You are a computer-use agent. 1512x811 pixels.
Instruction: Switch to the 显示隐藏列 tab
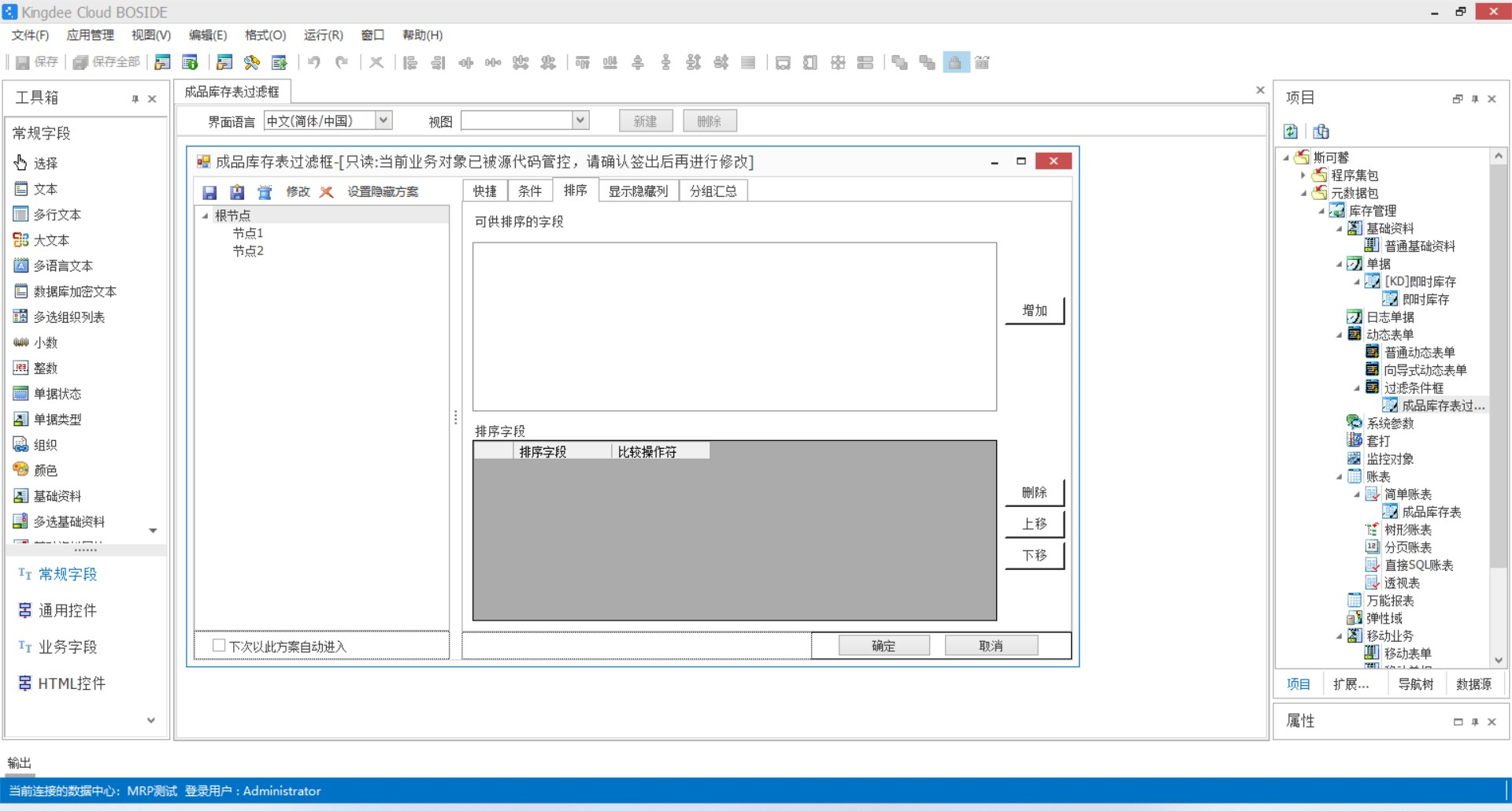(639, 191)
